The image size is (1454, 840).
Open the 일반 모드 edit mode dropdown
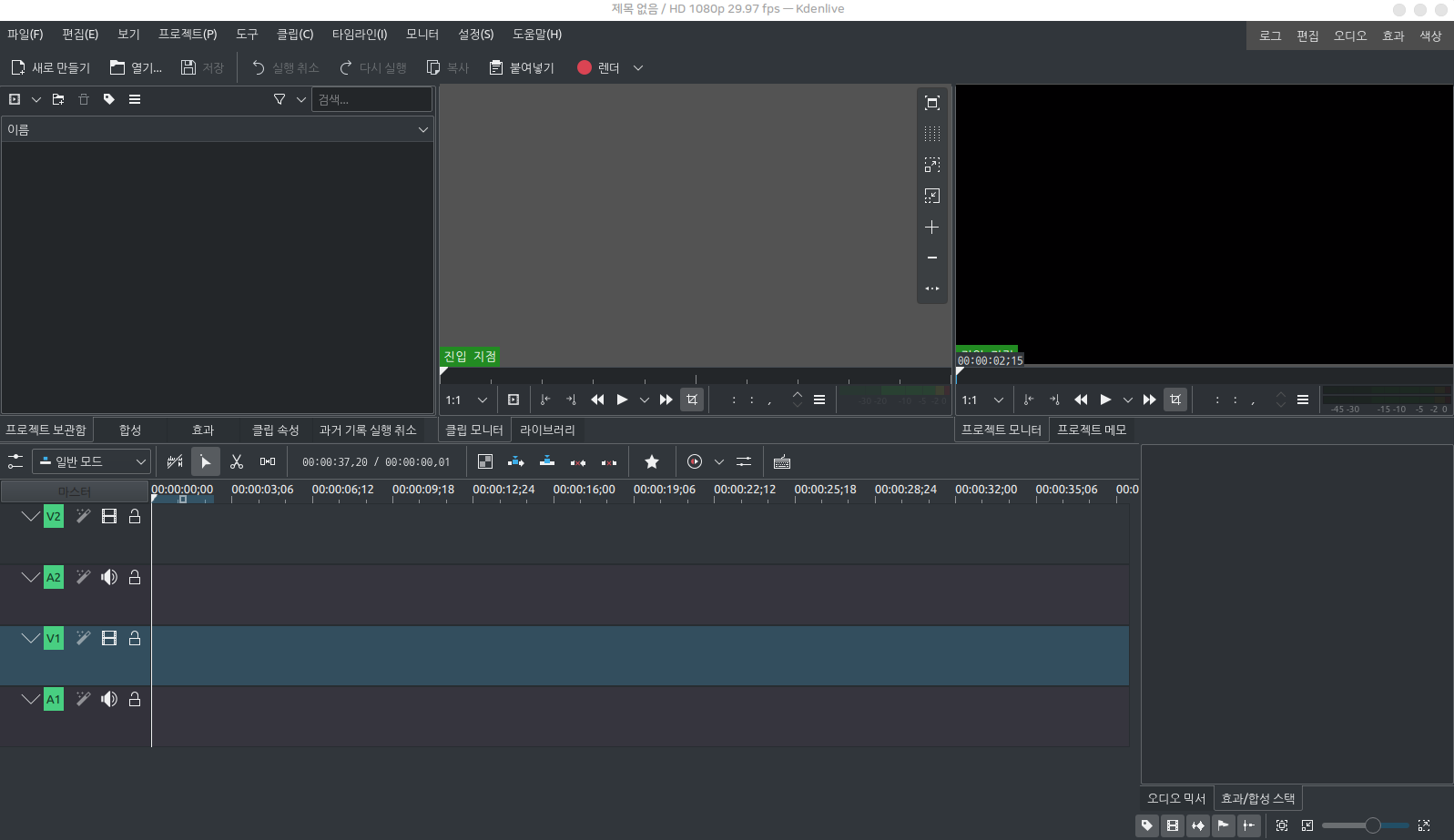91,462
